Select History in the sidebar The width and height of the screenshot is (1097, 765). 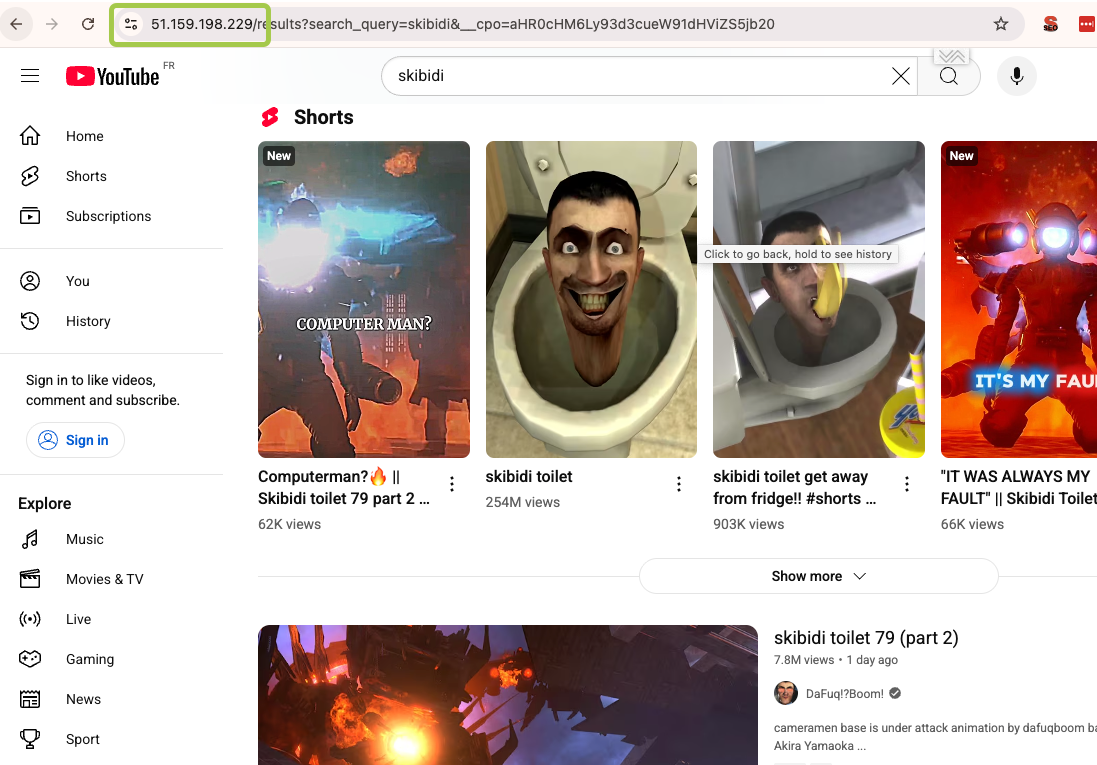88,321
